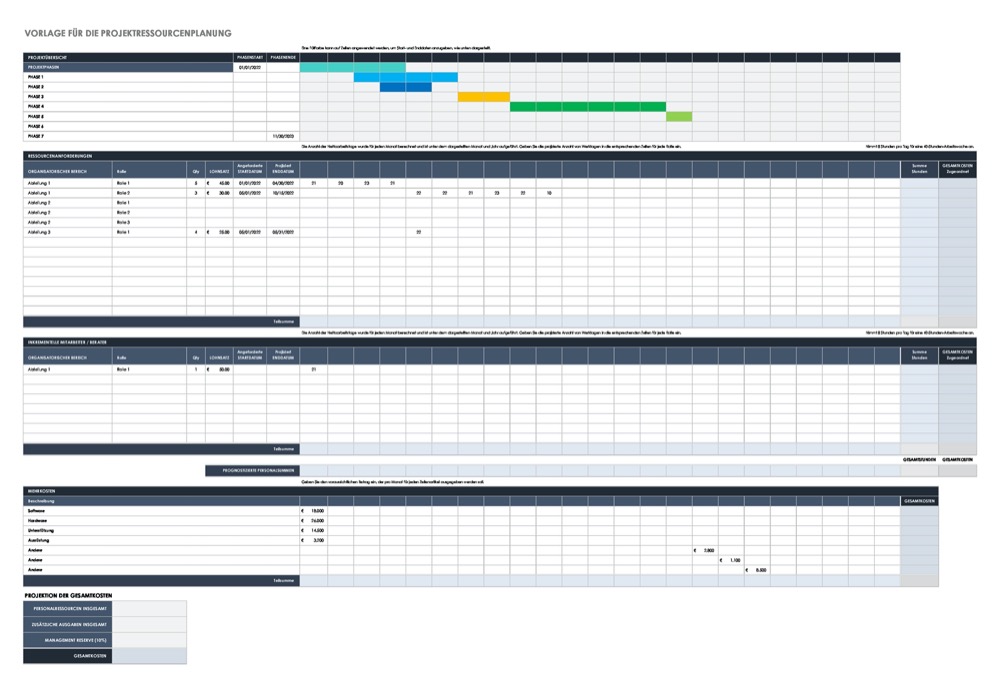Select the 25.00 Lohnsatz cell for Abteilung 3

[219, 232]
